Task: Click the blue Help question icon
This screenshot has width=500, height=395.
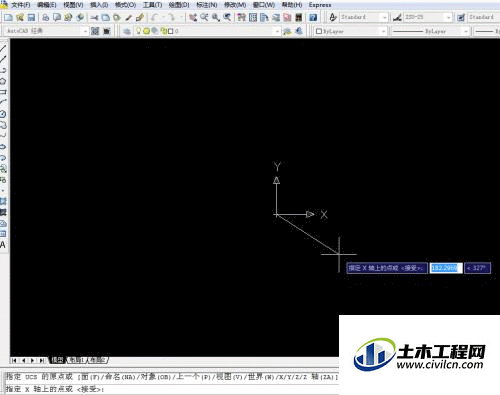Action: point(313,17)
